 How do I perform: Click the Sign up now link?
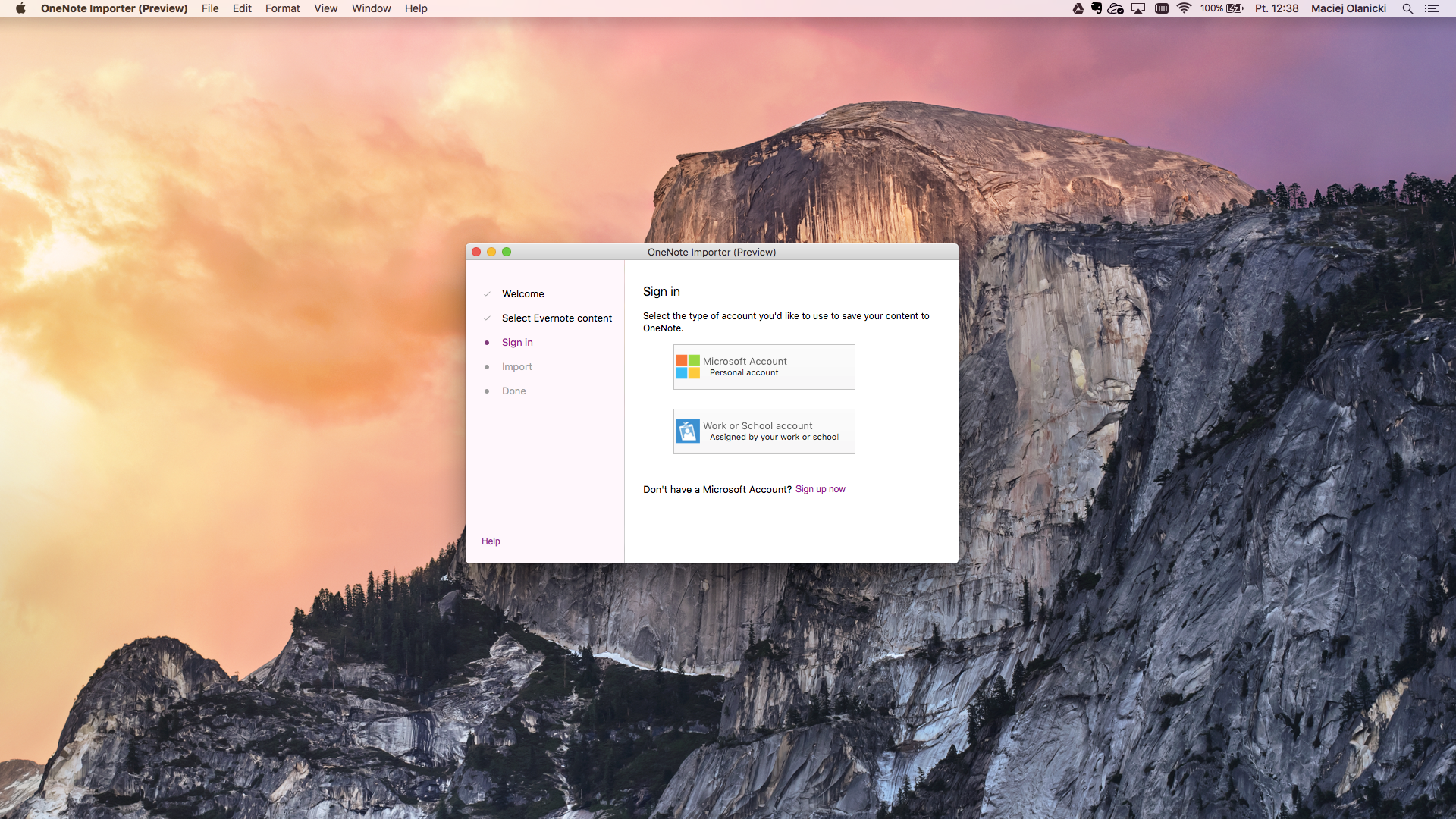(x=820, y=489)
